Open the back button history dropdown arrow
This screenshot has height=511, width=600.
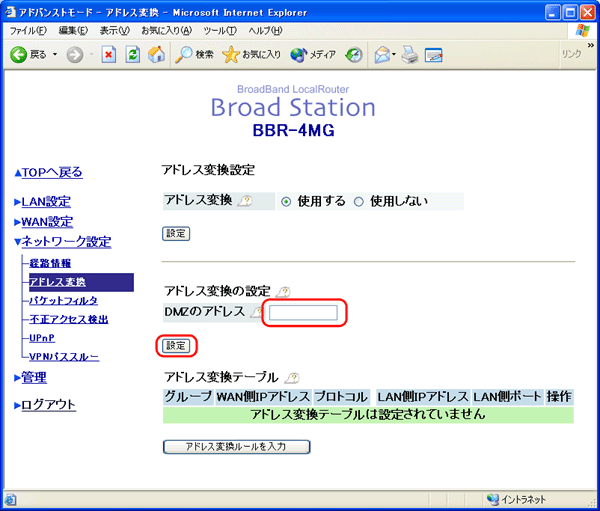coord(55,55)
